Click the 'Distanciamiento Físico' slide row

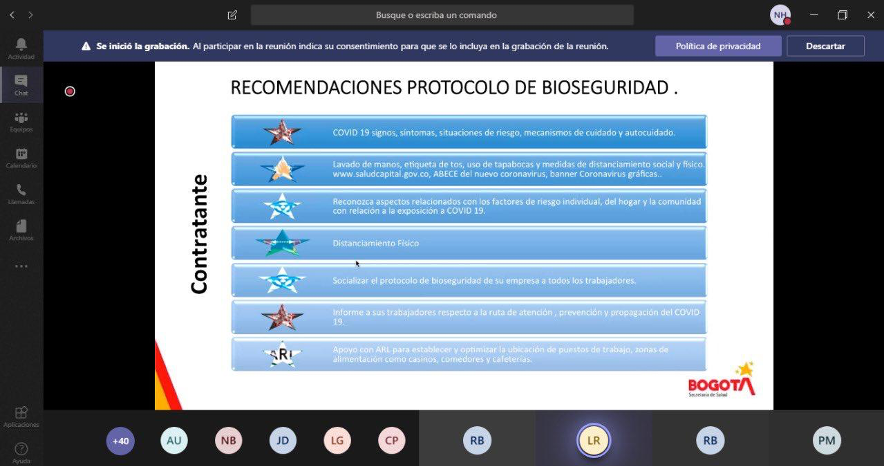pos(469,243)
